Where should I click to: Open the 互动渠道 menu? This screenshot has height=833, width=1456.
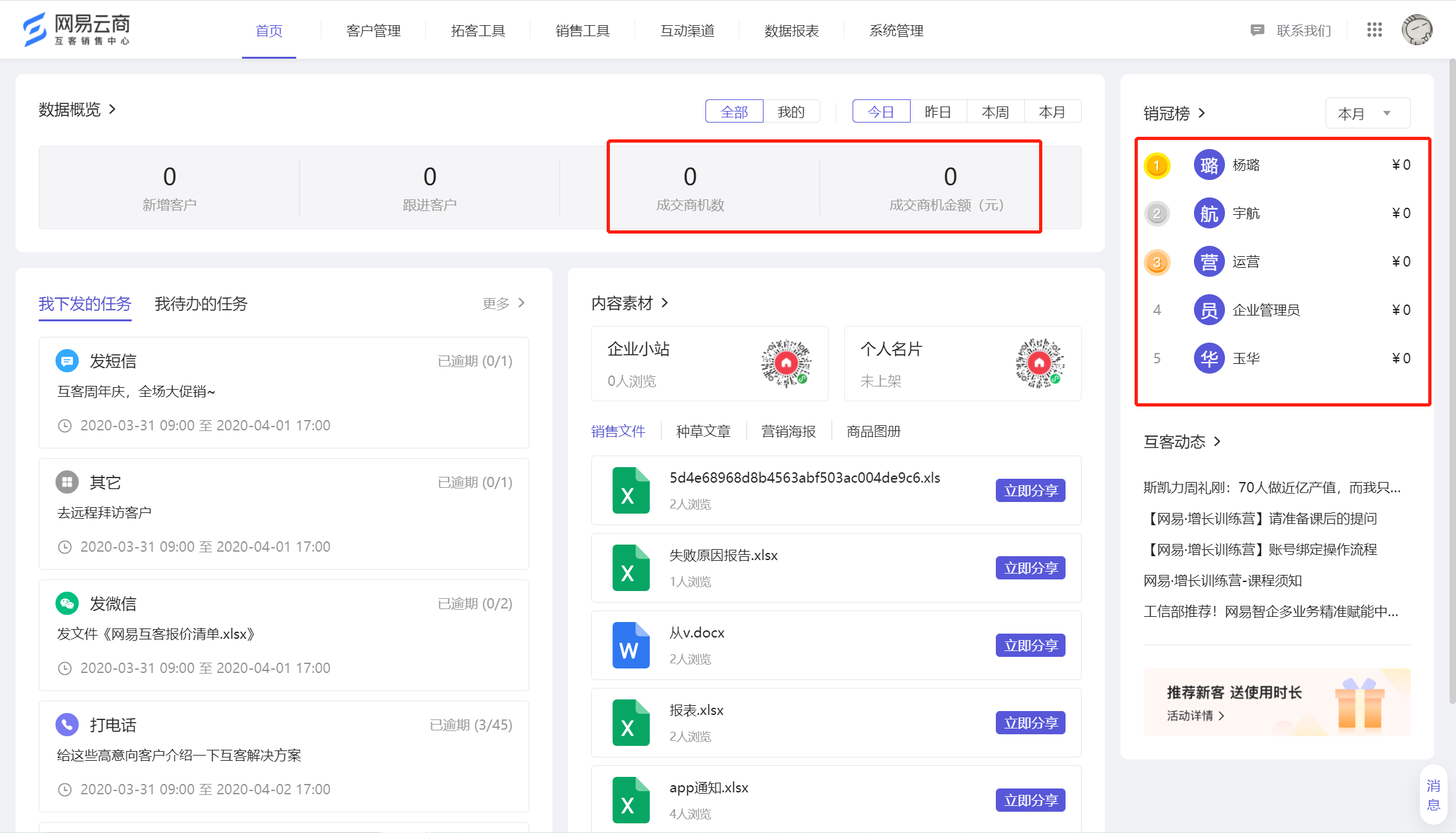(x=687, y=30)
